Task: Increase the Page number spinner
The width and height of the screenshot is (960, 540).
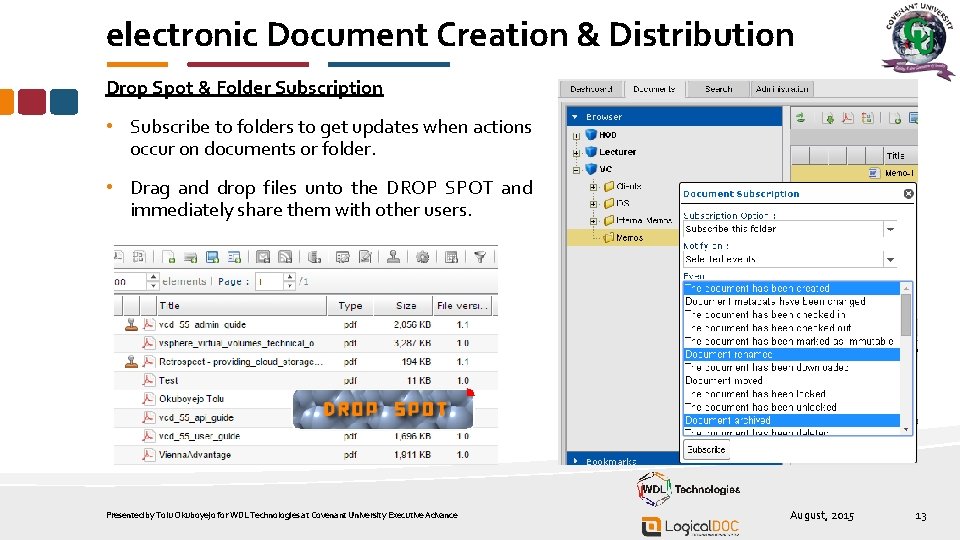Action: click(x=290, y=277)
